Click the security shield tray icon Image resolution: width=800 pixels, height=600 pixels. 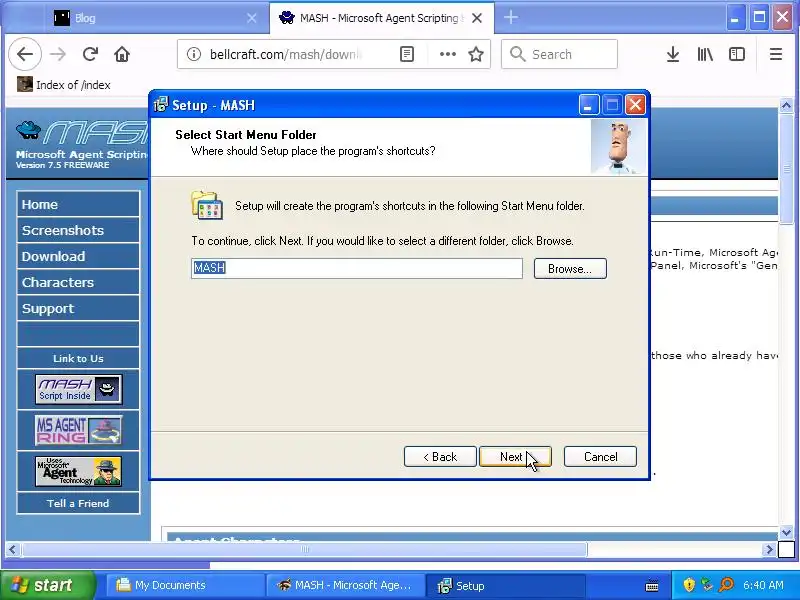[689, 585]
